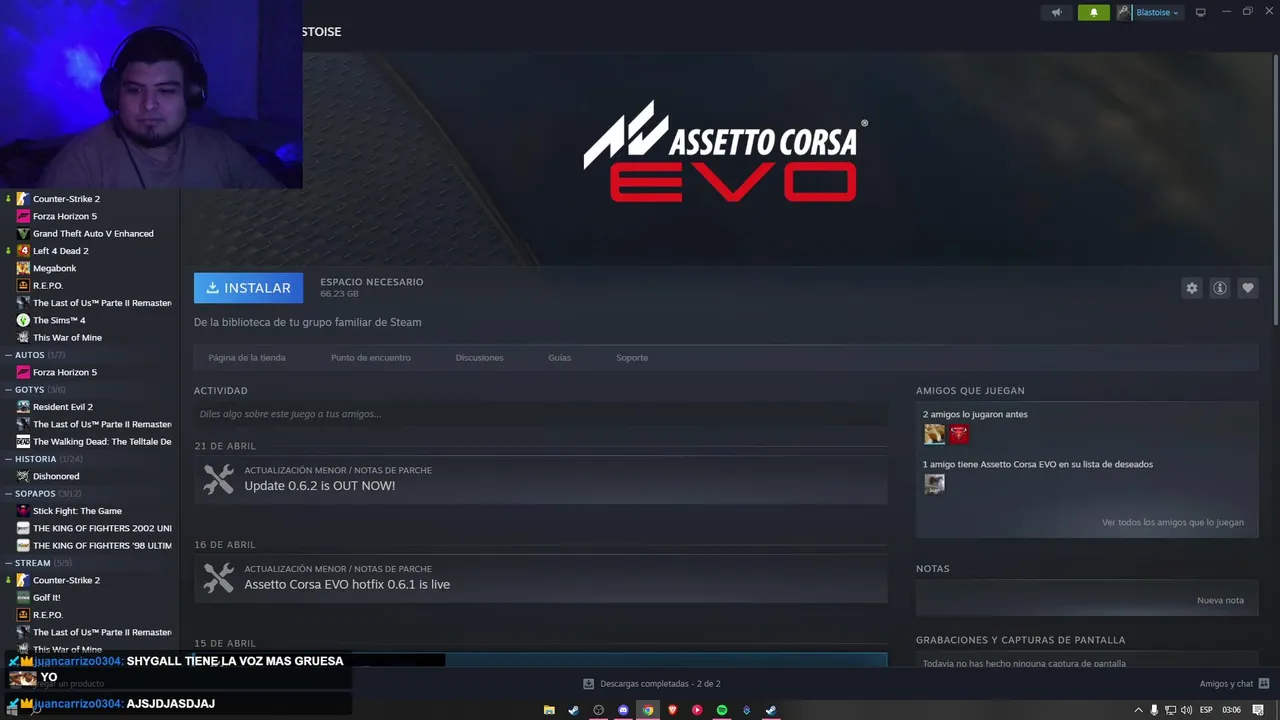1280x720 pixels.
Task: Click the '16 DE ABRIL' date heading
Action: point(225,545)
